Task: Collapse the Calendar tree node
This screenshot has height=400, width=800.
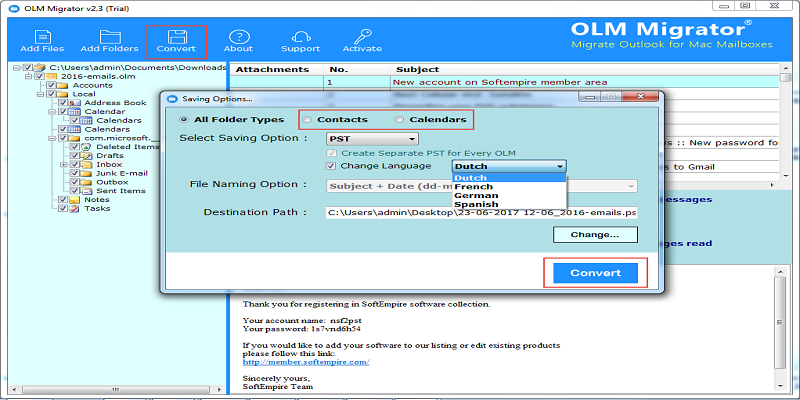Action: click(52, 111)
